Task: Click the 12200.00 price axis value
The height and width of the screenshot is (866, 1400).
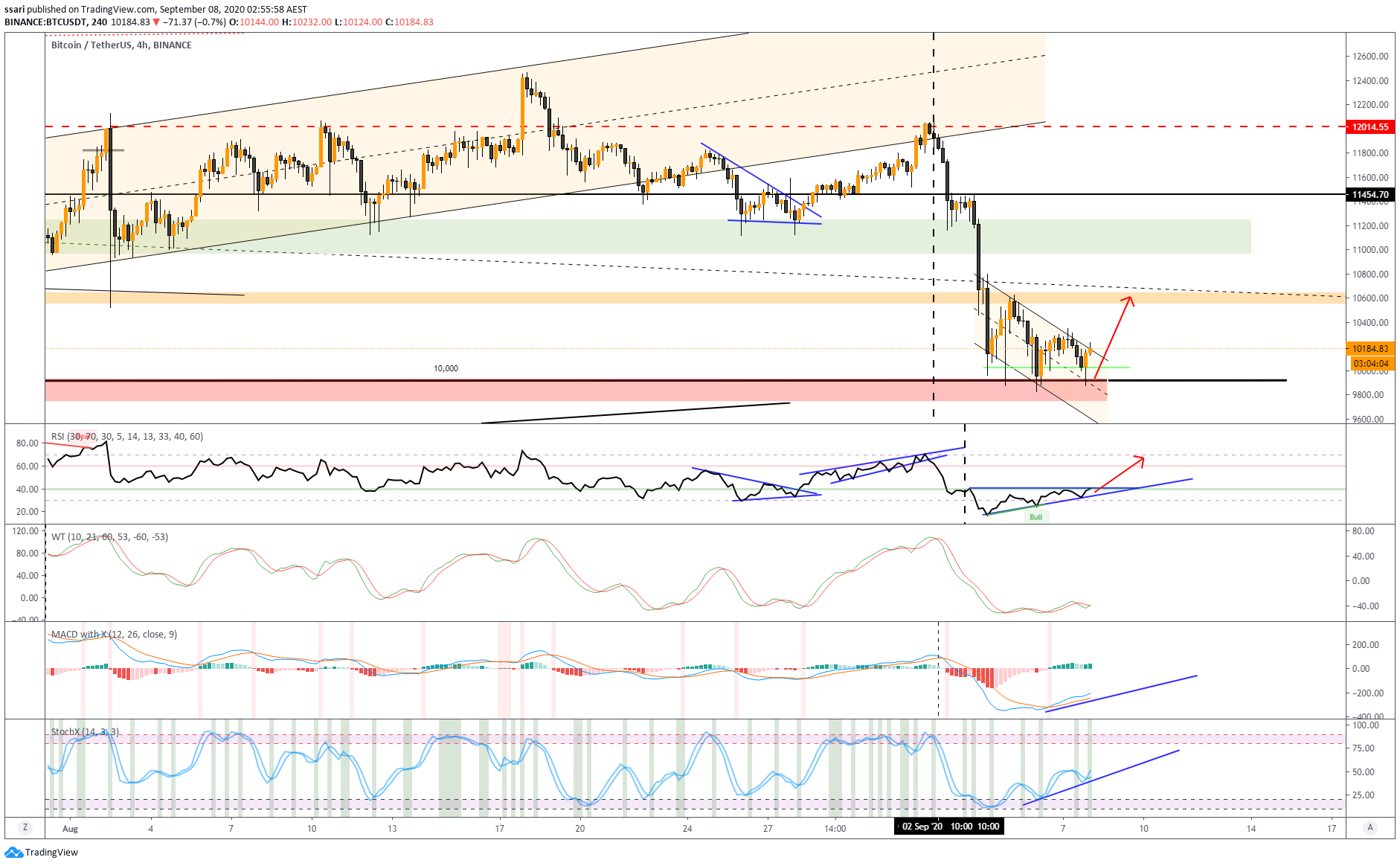Action: click(x=1370, y=105)
